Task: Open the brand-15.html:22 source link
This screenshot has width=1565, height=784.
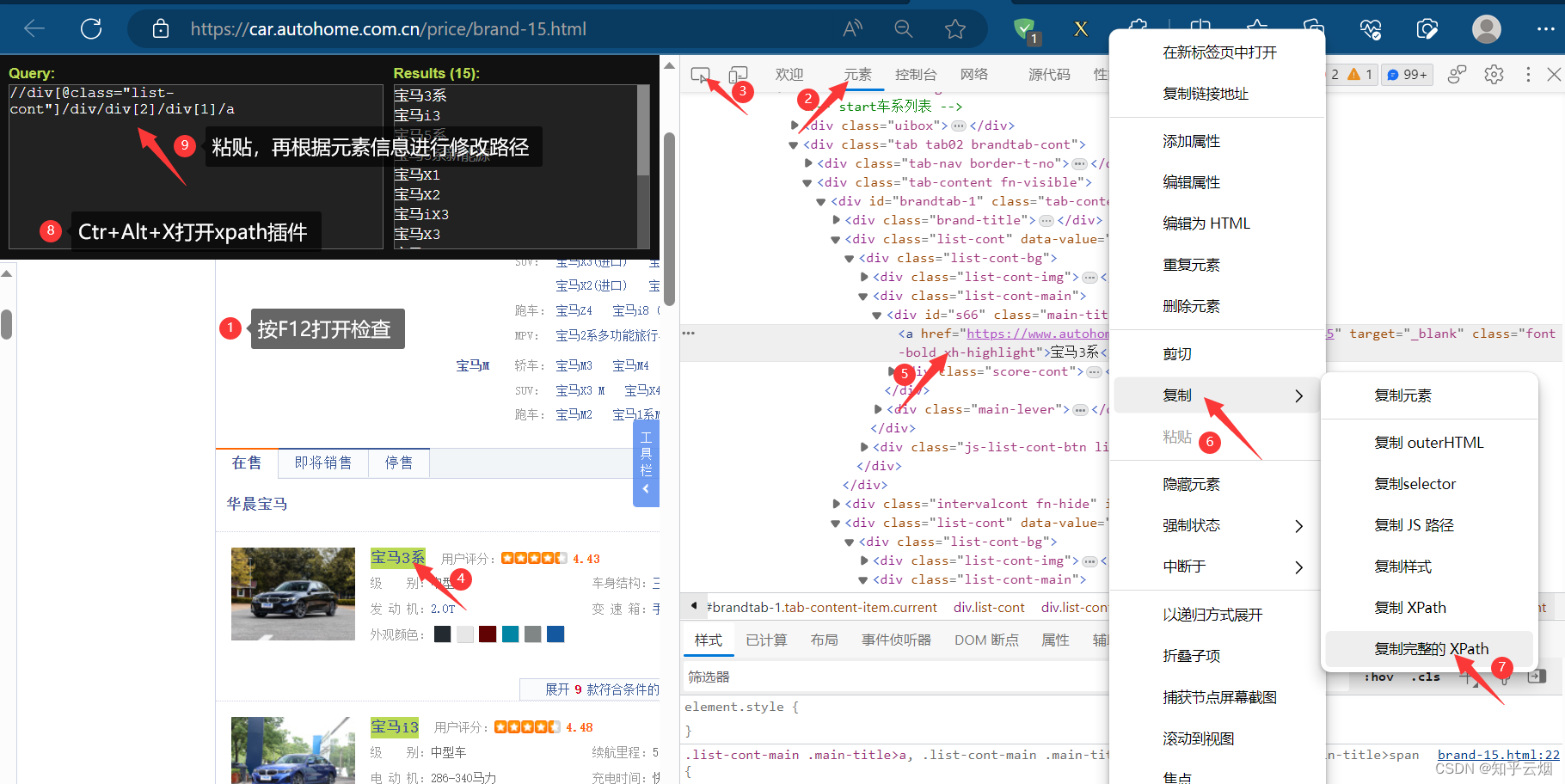Action: [x=1498, y=755]
